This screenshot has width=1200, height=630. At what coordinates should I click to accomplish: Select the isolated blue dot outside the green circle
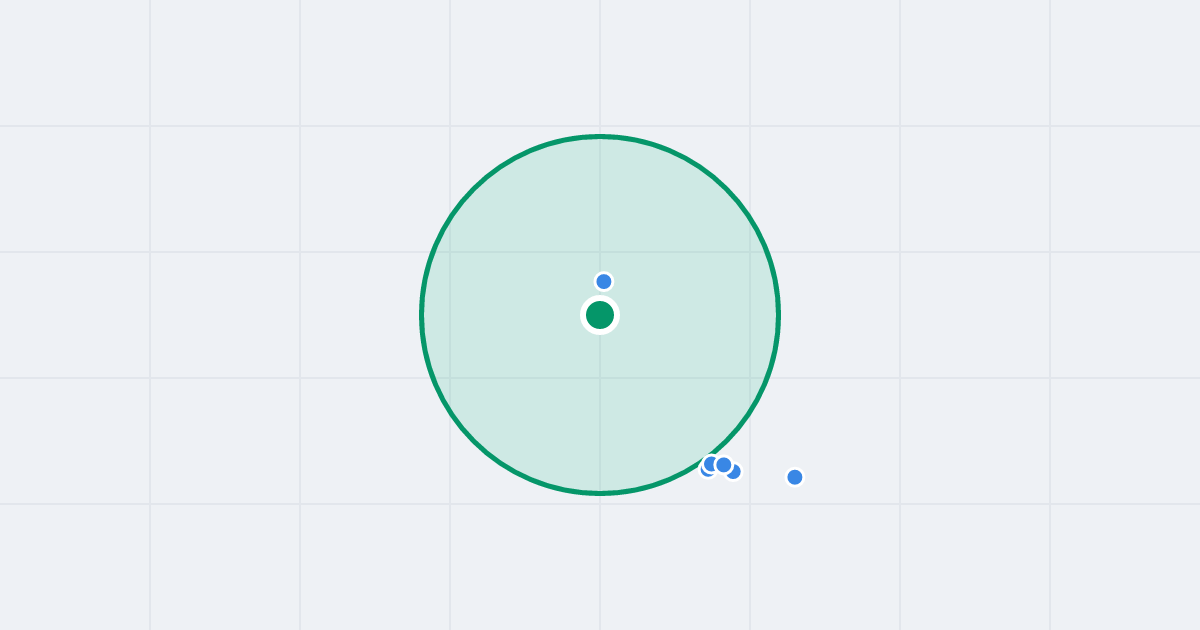[795, 477]
